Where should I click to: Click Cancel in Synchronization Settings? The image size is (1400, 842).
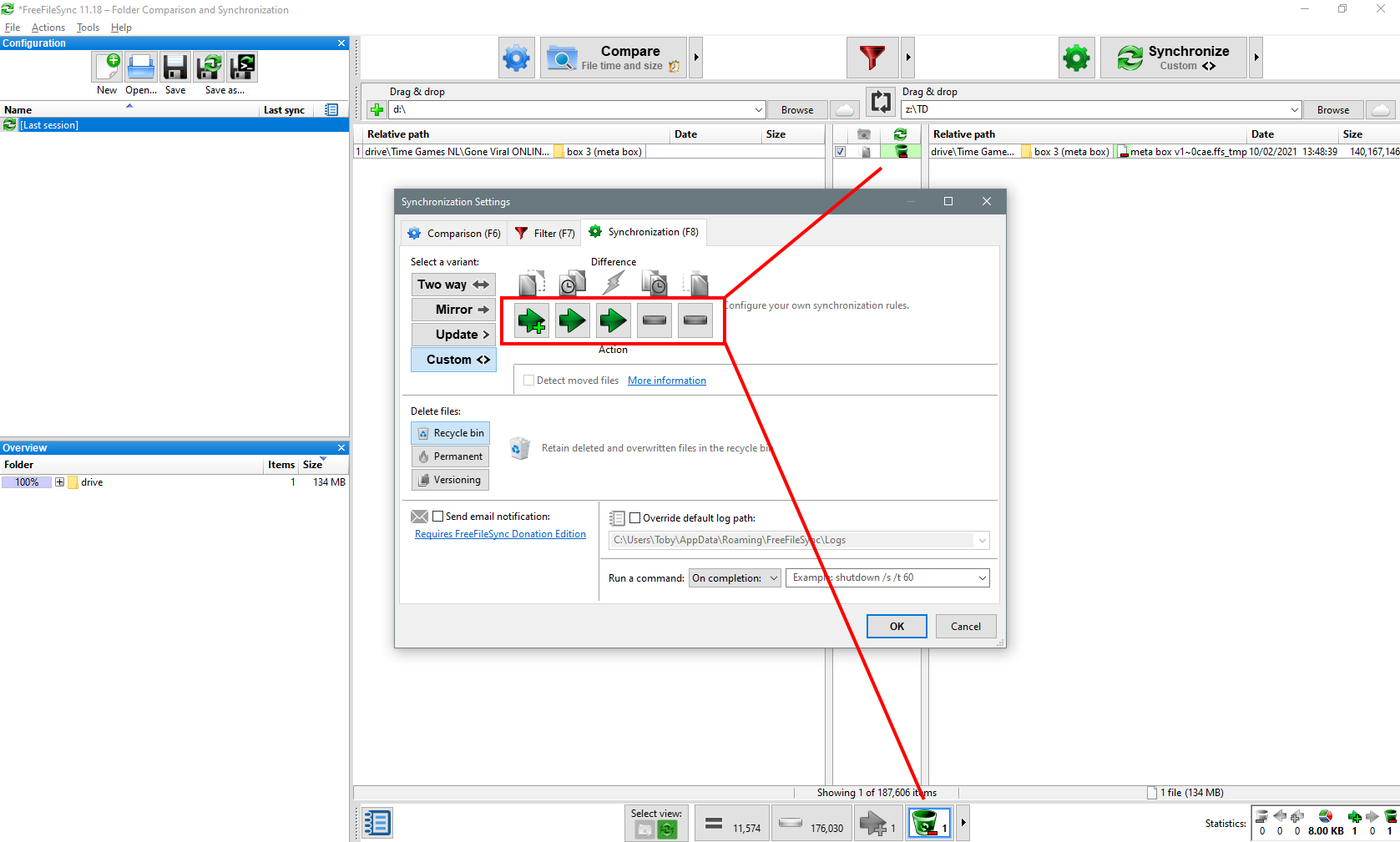[966, 627]
